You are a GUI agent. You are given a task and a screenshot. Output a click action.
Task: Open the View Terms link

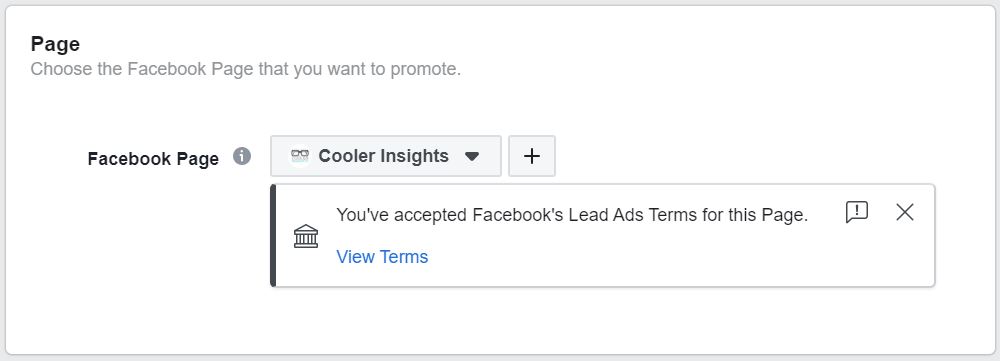pos(382,256)
